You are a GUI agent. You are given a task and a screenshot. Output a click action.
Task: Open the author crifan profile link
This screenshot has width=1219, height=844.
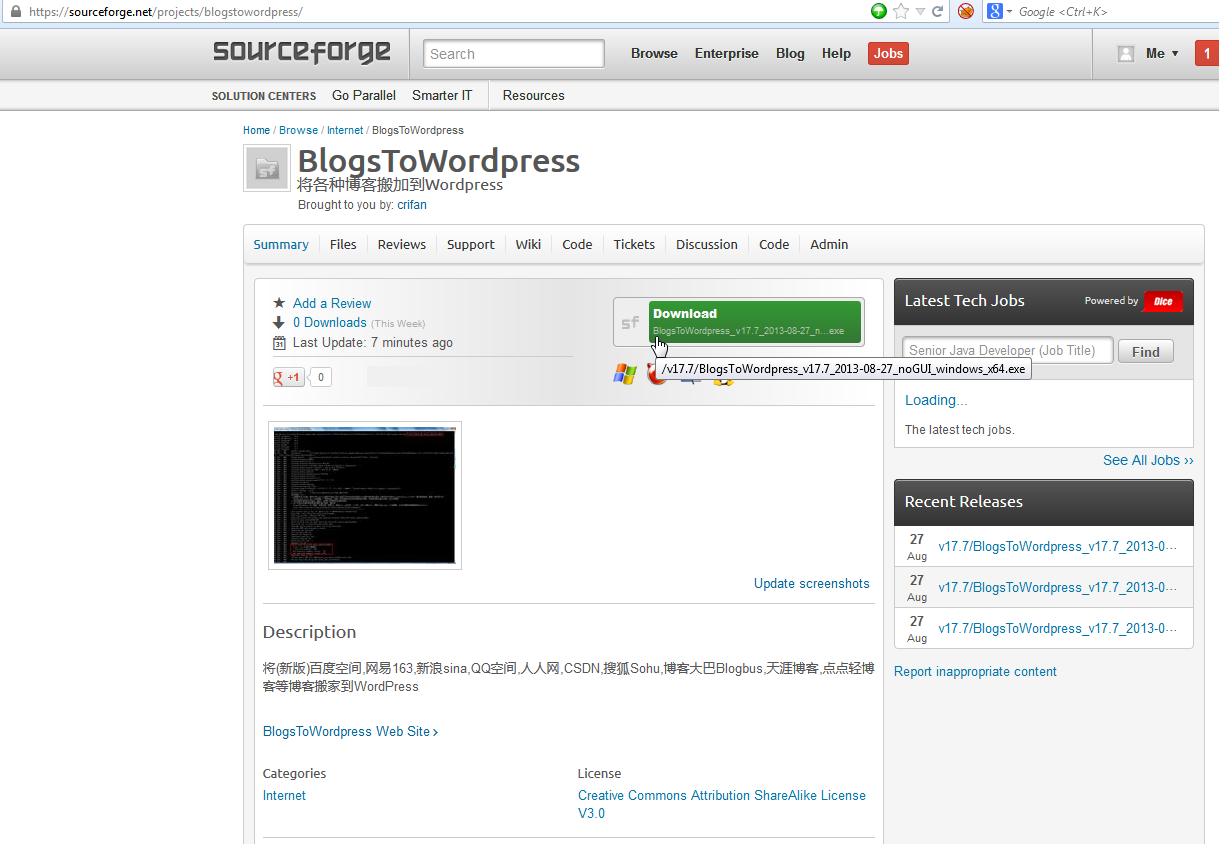[x=412, y=205]
